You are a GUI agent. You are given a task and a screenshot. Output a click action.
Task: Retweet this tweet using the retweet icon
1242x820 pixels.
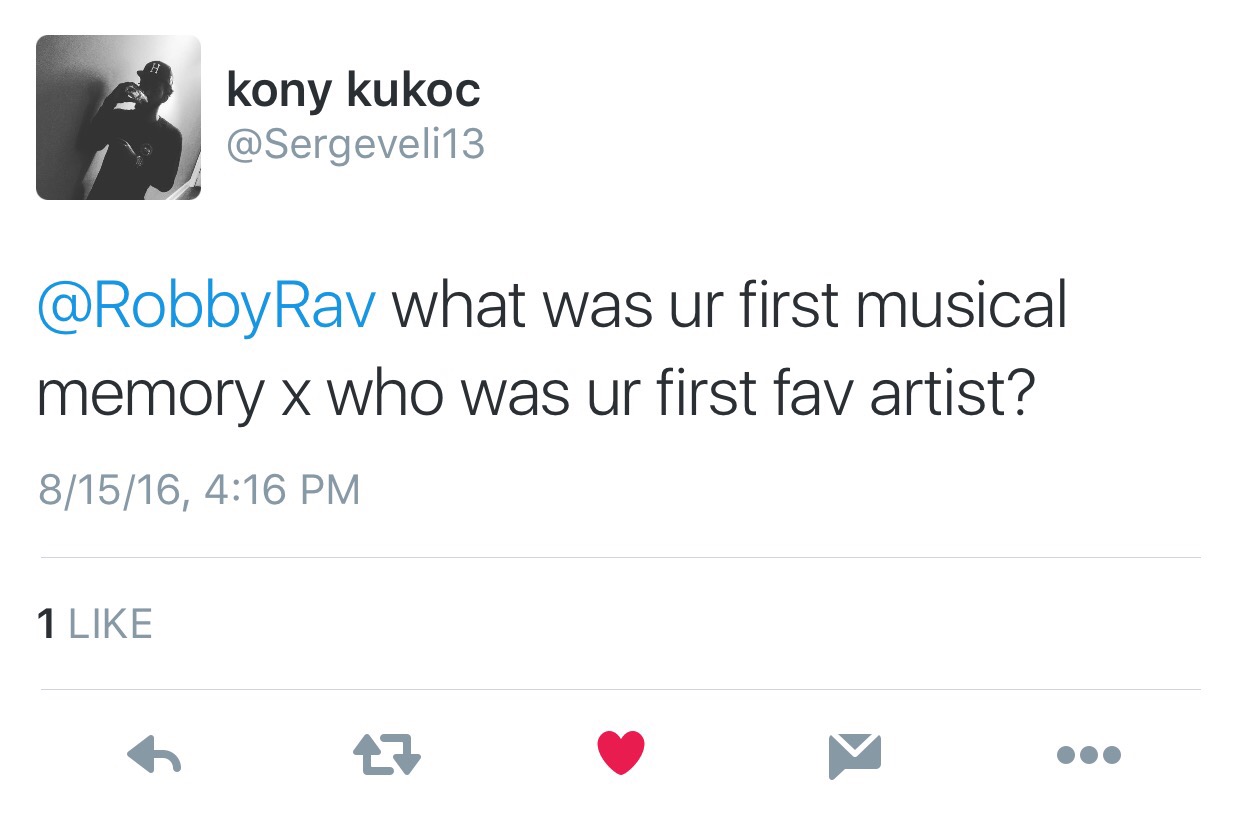(387, 755)
